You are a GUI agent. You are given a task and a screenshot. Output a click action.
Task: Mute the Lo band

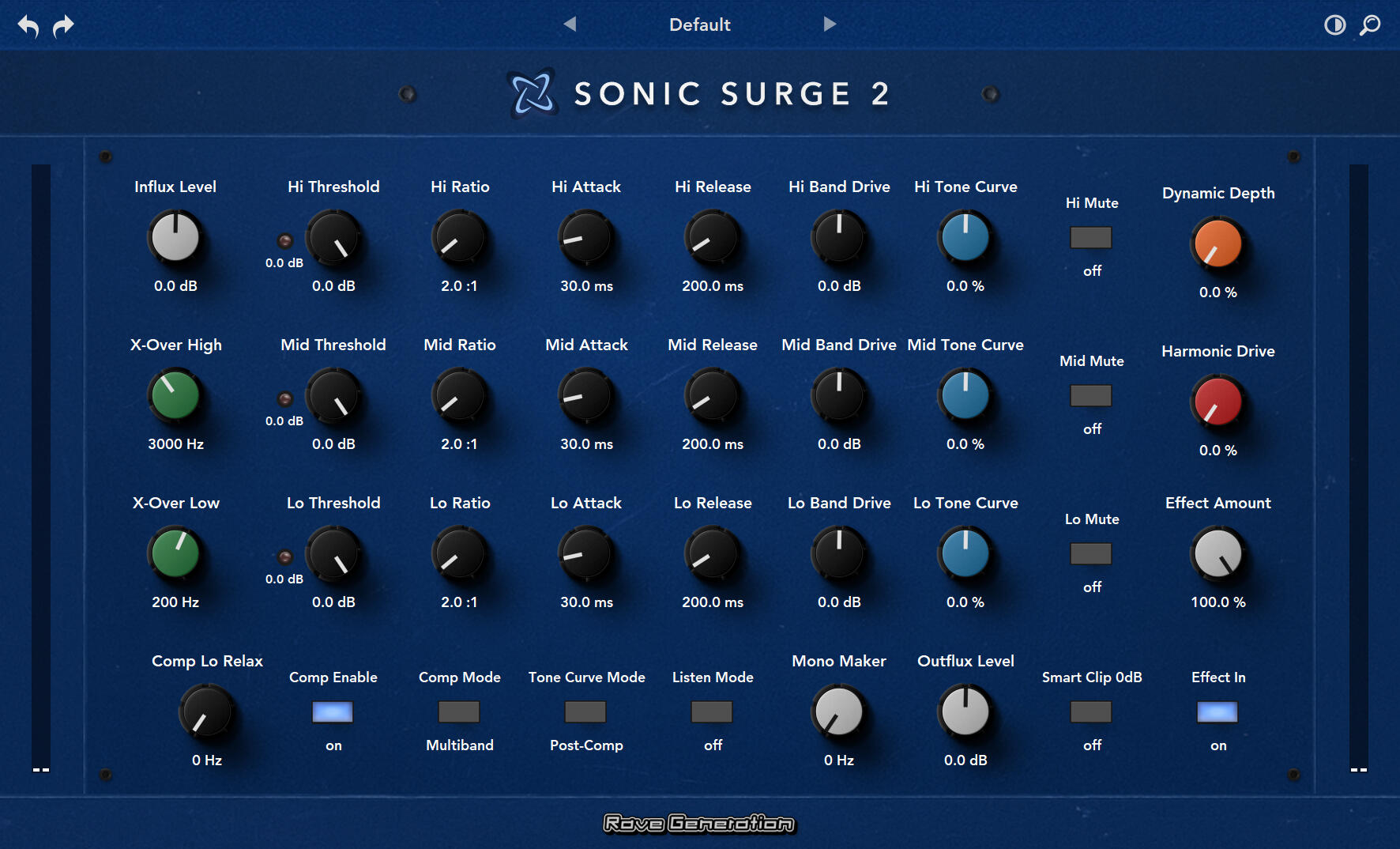click(1091, 553)
